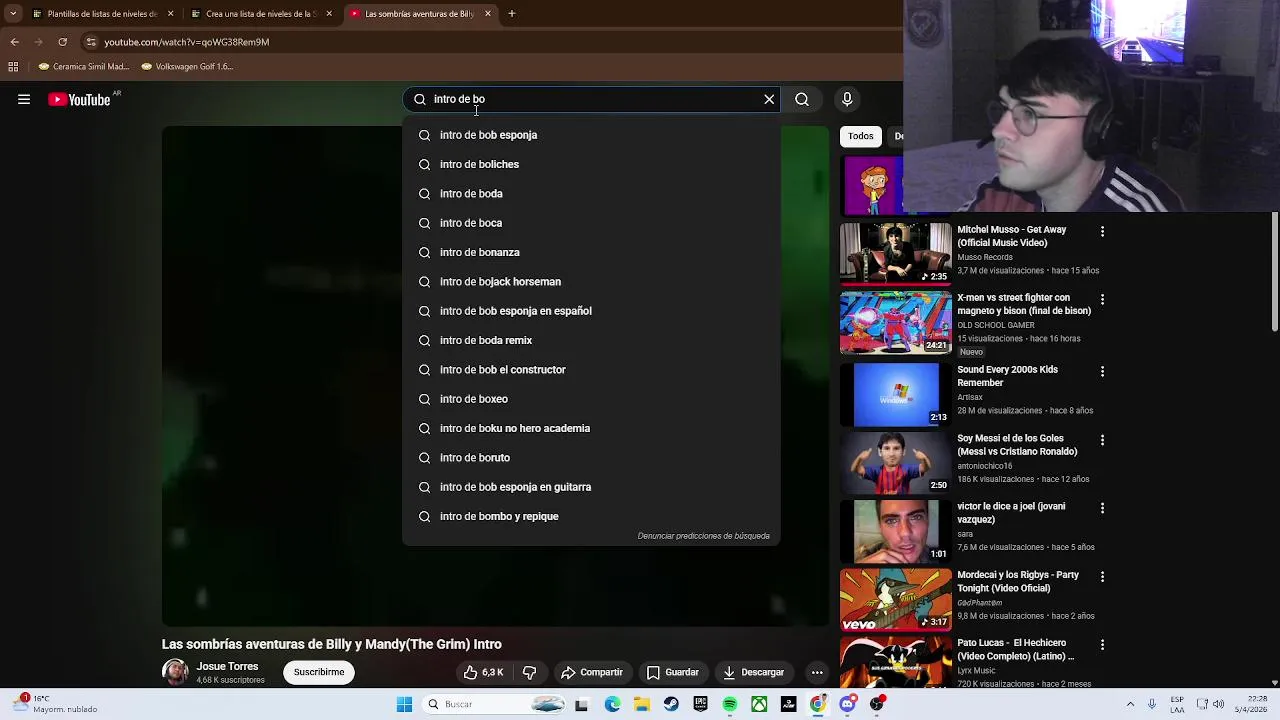Open a new browser tab with plus
Viewport: 1280px width, 720px height.
coord(512,14)
